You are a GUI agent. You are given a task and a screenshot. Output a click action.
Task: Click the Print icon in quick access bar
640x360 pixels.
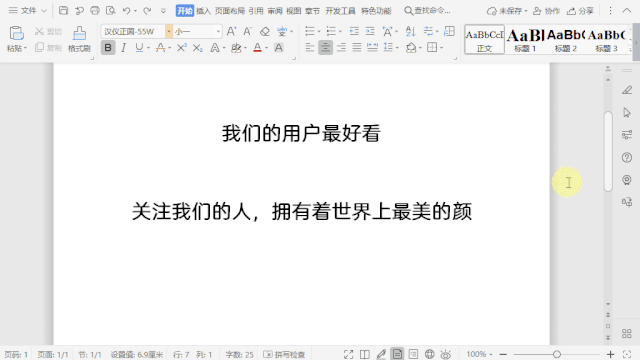pyautogui.click(x=95, y=11)
